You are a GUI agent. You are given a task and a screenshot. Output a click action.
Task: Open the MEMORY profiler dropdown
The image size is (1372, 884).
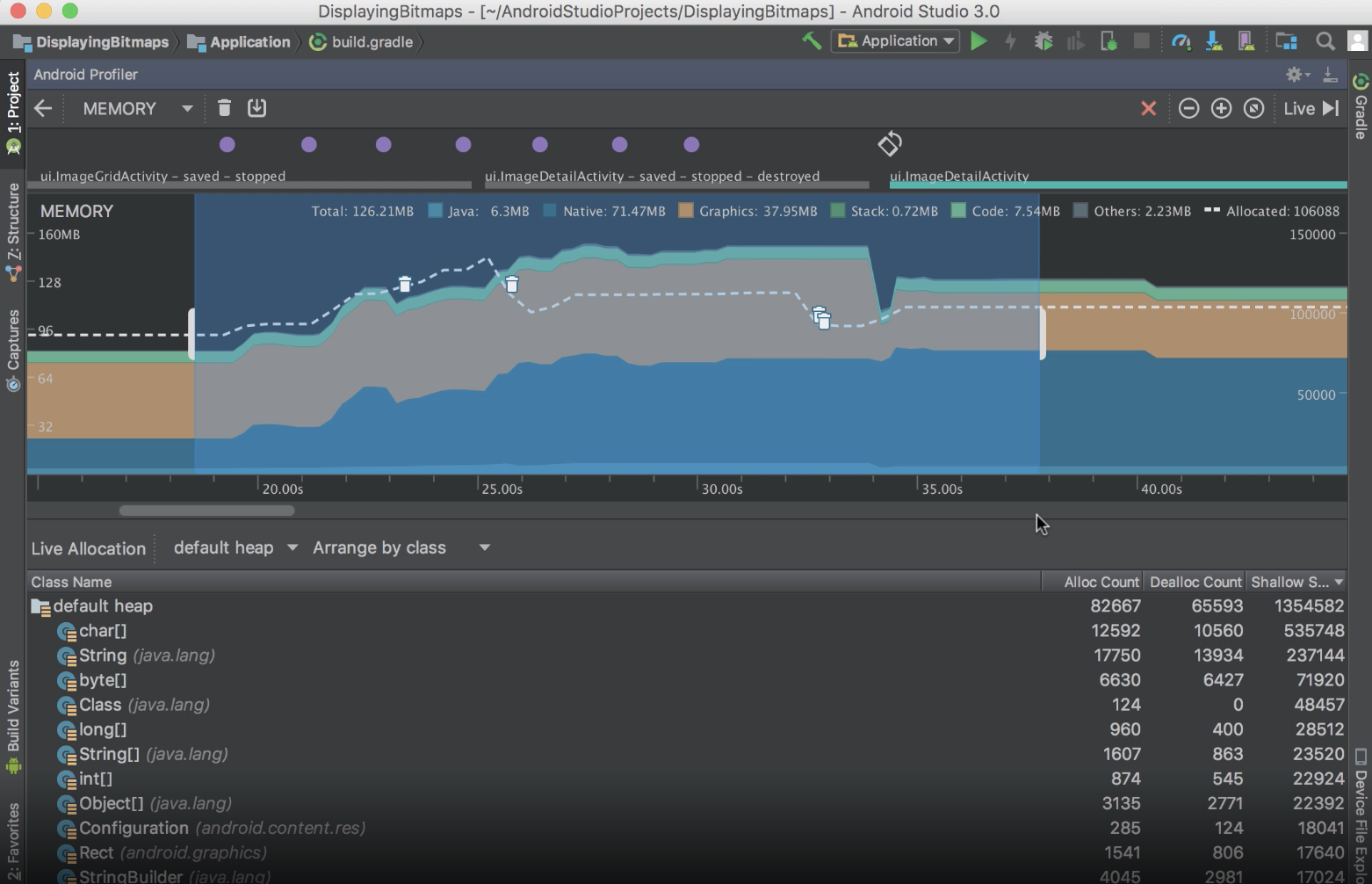pyautogui.click(x=137, y=109)
